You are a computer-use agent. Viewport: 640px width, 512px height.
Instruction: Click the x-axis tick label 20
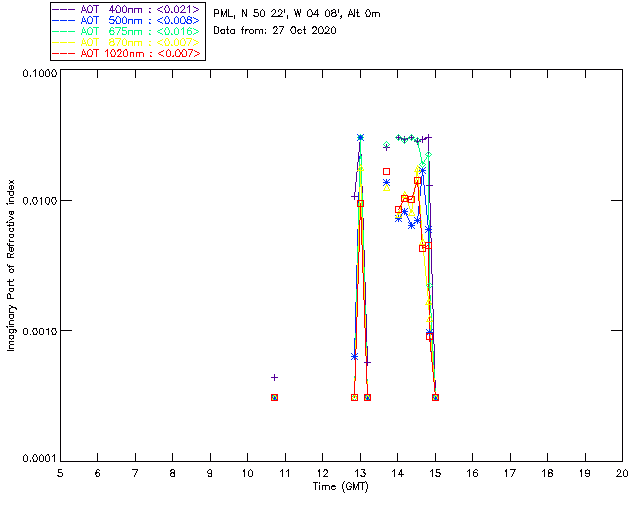(x=622, y=473)
